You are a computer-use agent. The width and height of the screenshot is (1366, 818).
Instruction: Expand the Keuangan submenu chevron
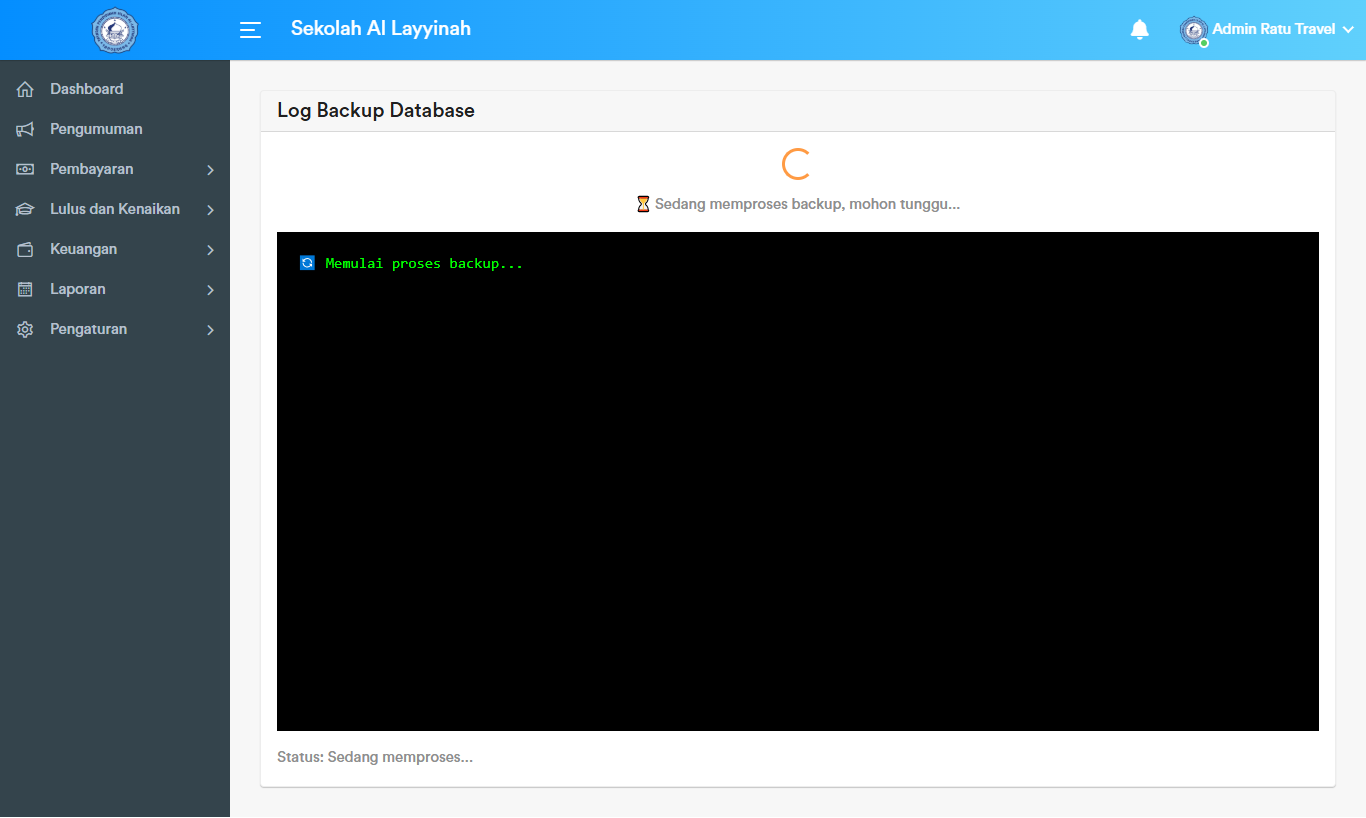pos(211,249)
